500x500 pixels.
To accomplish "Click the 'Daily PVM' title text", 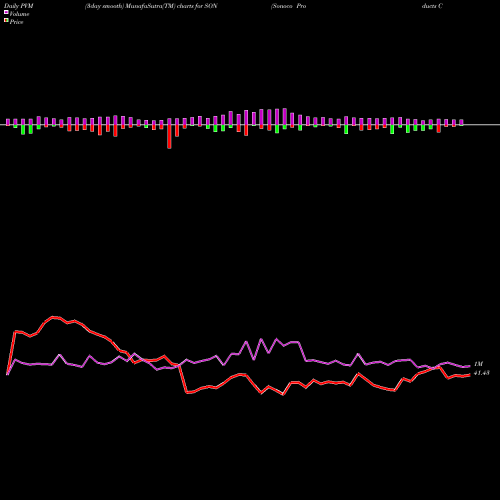I will coord(19,6).
